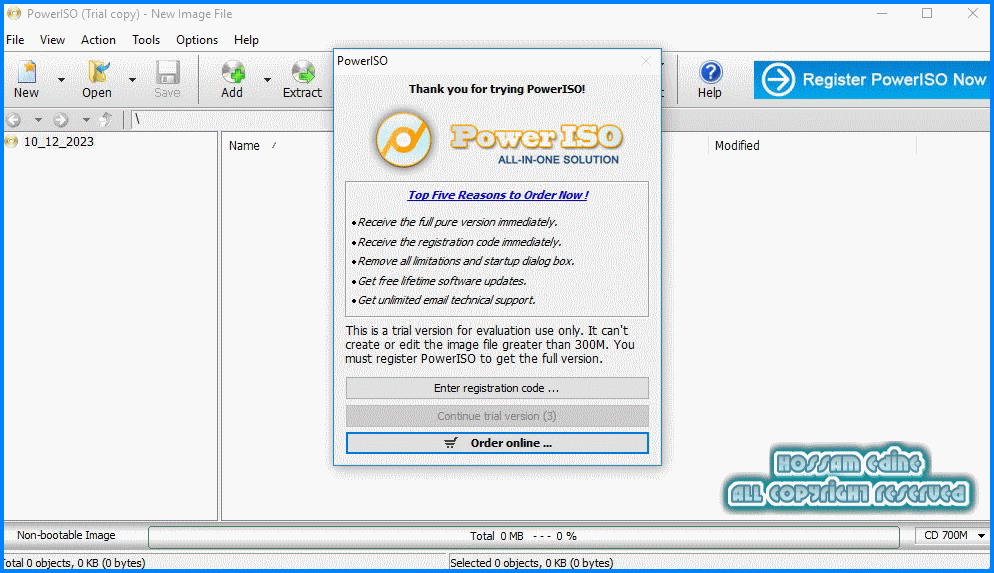Screen dimensions: 994x573
Task: Open the Tools menu
Action: tap(146, 40)
